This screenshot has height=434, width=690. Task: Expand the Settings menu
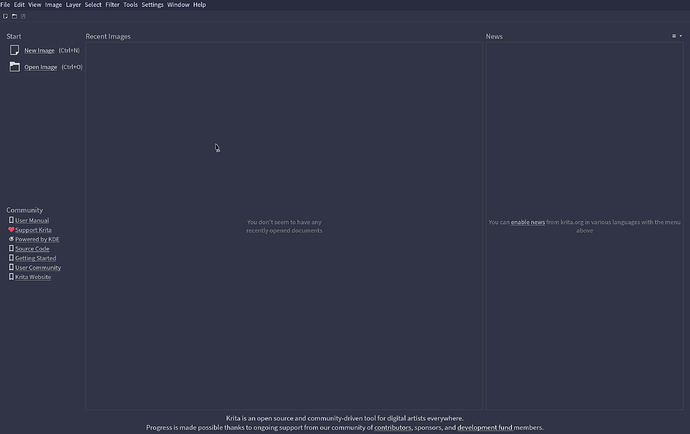click(152, 5)
